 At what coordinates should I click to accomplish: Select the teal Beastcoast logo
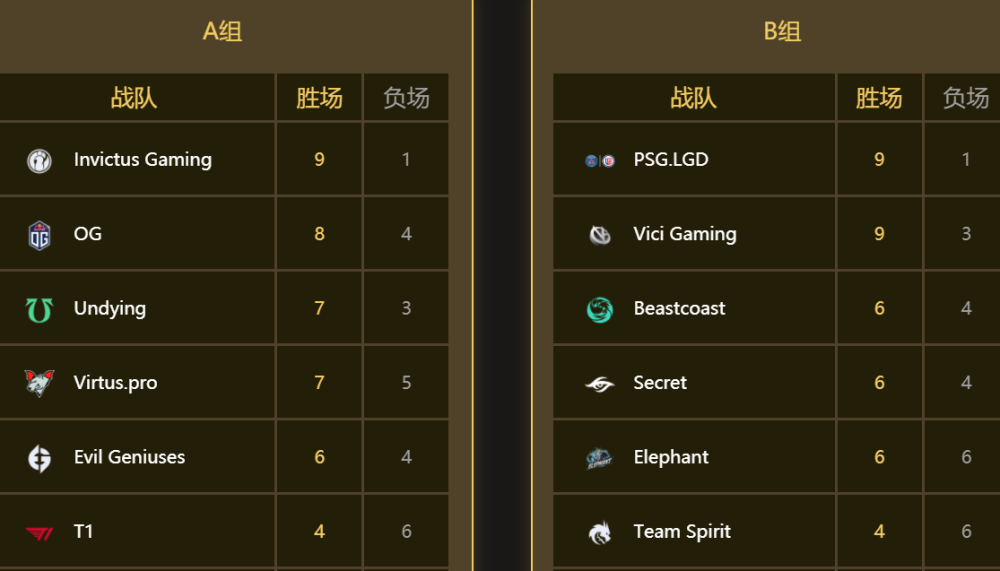point(599,310)
